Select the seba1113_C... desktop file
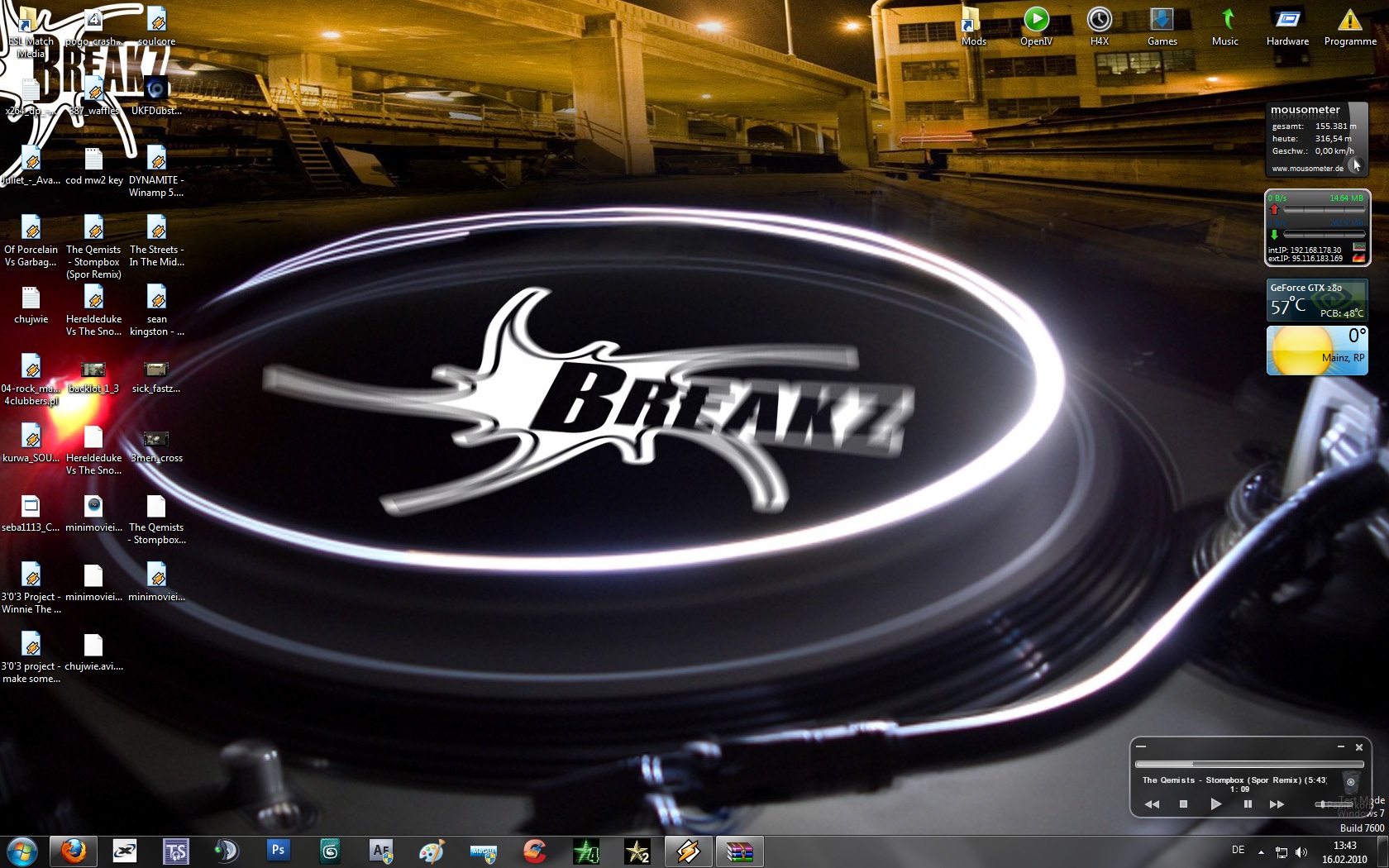This screenshot has width=1389, height=868. point(31,512)
